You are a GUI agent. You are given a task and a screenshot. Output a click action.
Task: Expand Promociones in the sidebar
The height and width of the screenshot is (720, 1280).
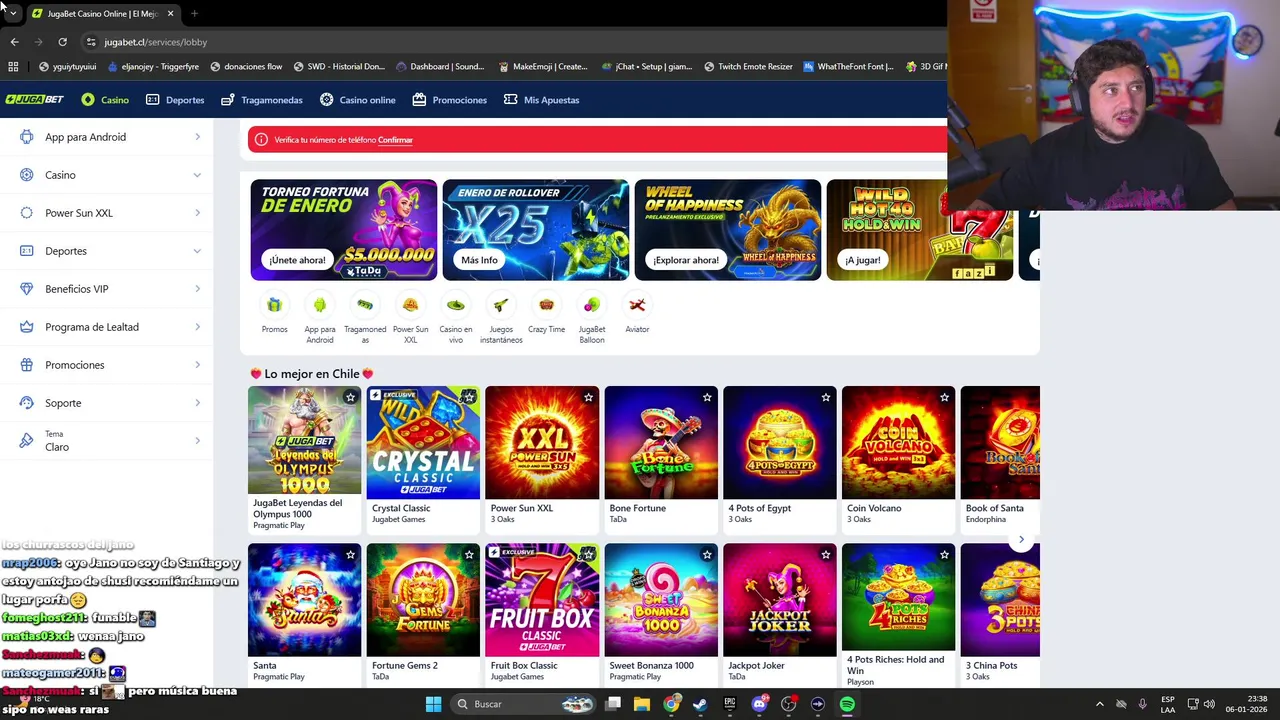click(107, 365)
